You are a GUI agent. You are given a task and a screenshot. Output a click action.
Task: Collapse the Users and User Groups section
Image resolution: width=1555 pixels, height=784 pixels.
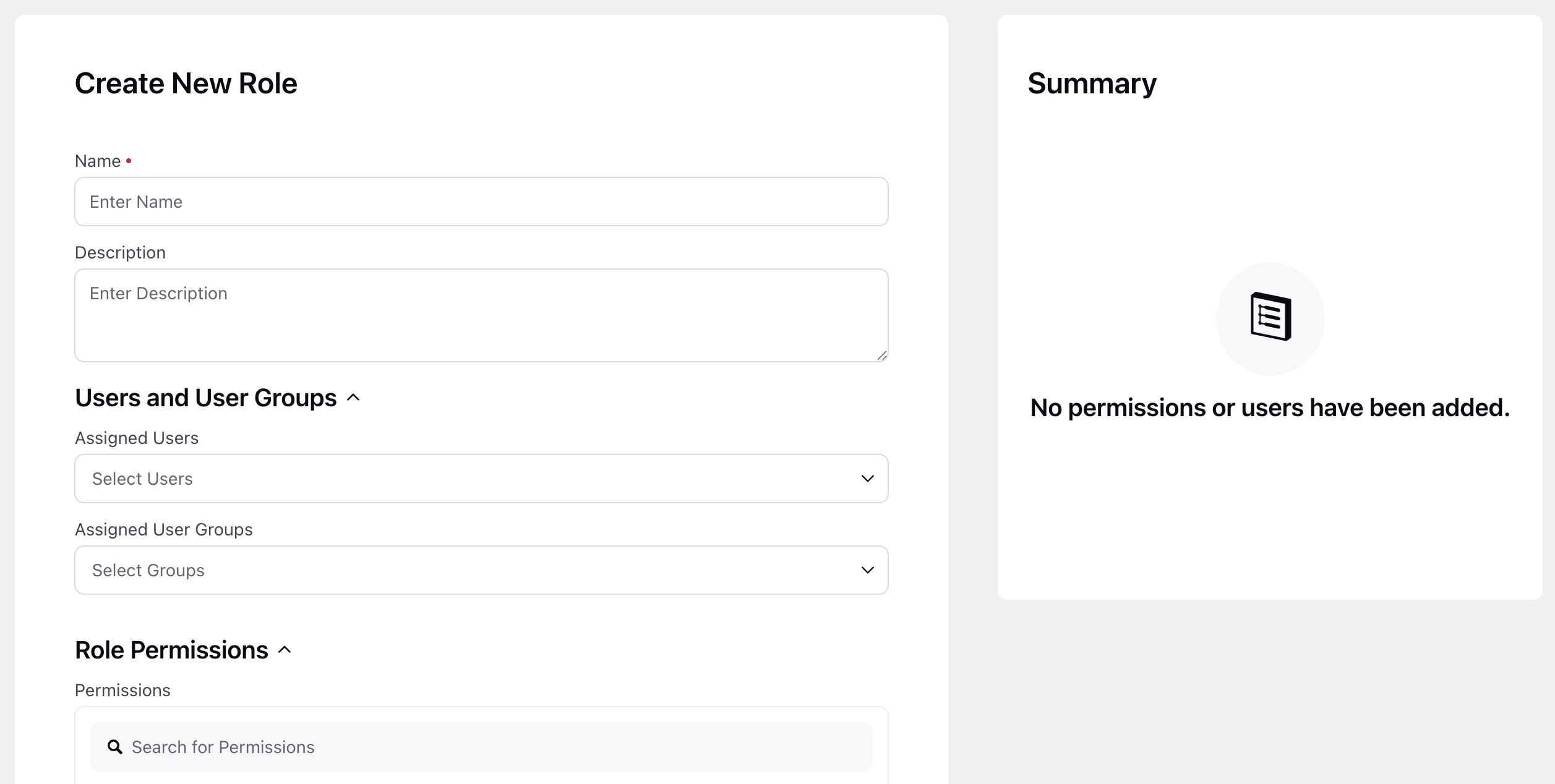tap(353, 398)
